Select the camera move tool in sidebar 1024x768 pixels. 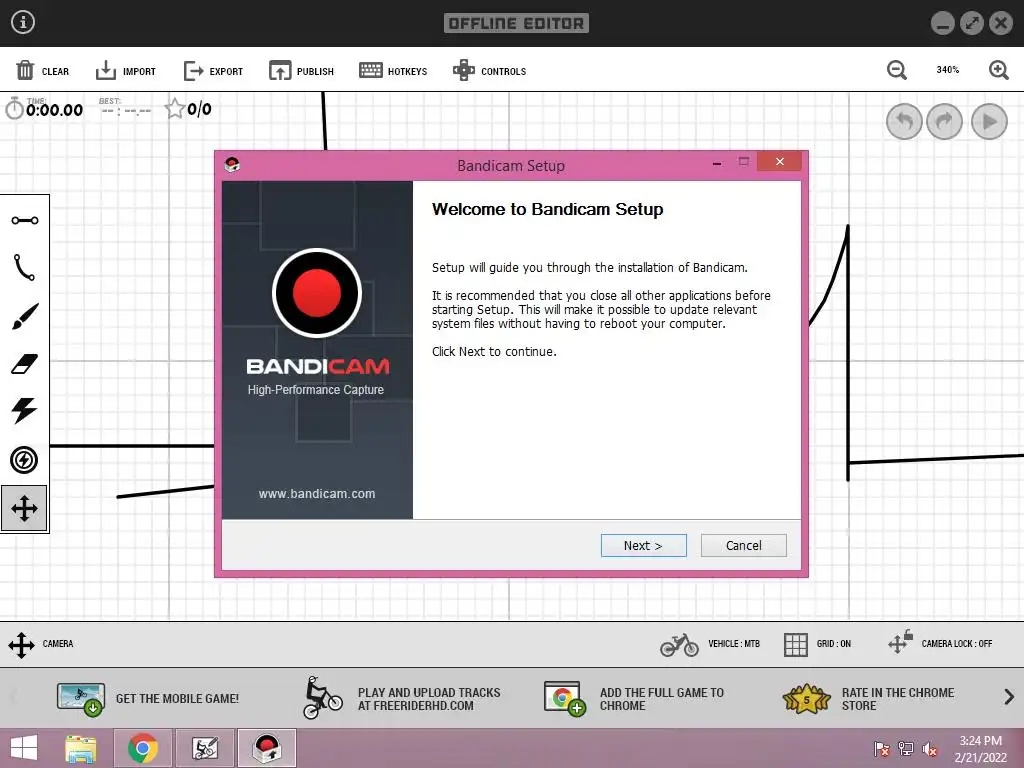(x=24, y=508)
